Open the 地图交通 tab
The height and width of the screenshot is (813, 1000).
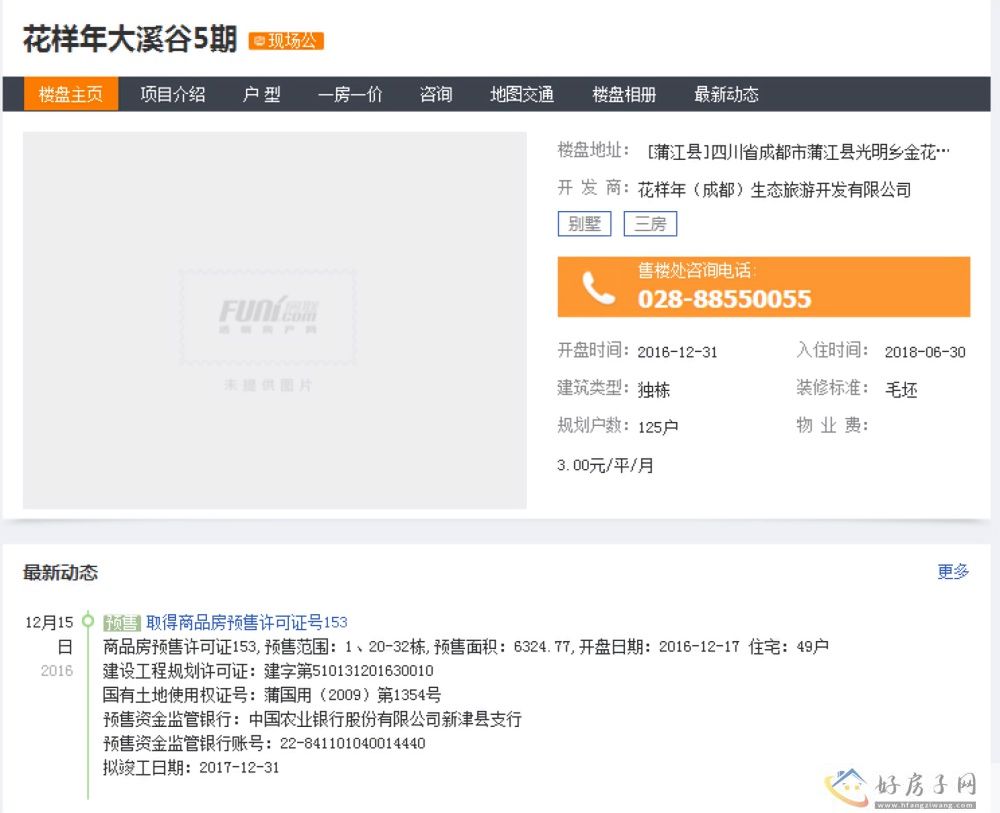tap(521, 95)
